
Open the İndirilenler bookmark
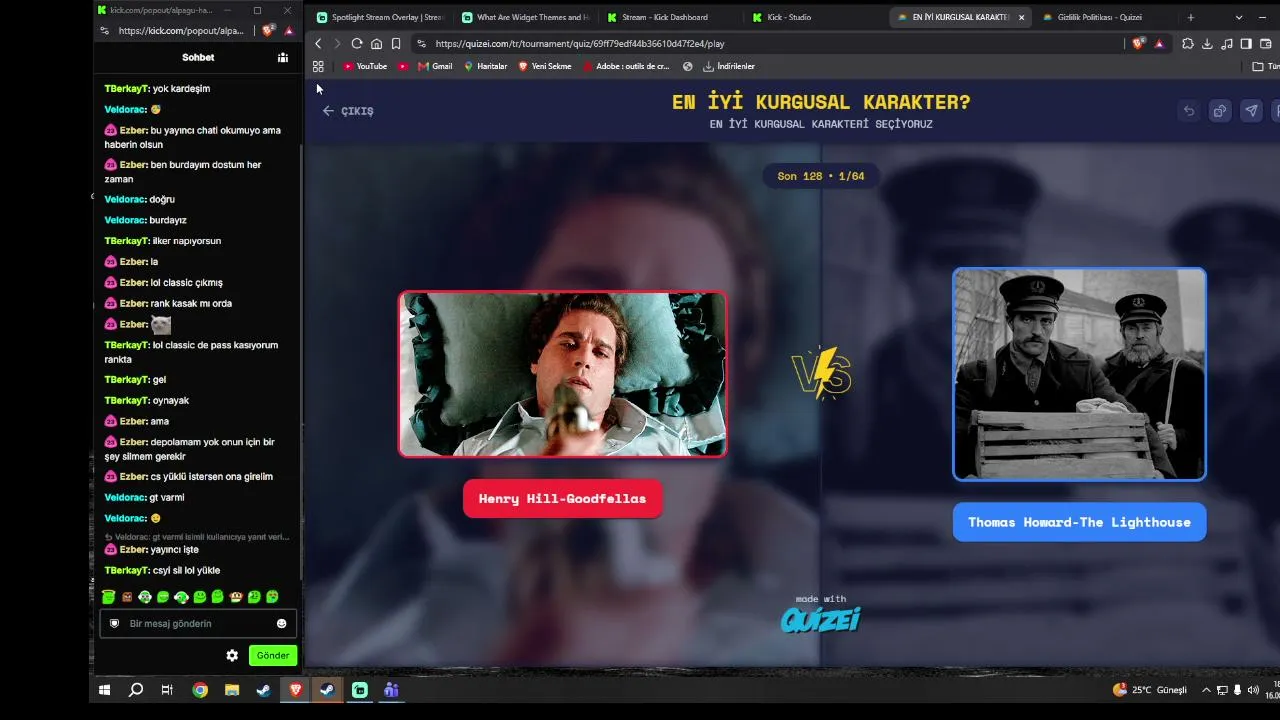(x=729, y=66)
